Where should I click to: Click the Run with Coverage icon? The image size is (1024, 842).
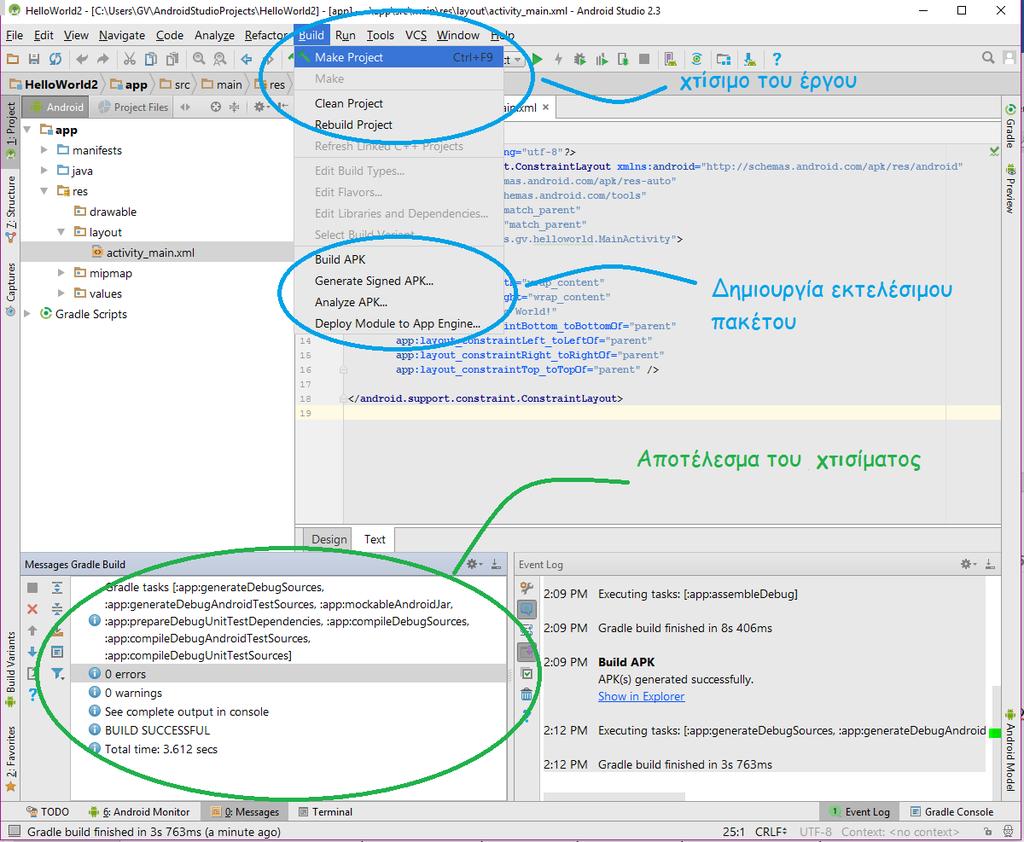coord(601,59)
